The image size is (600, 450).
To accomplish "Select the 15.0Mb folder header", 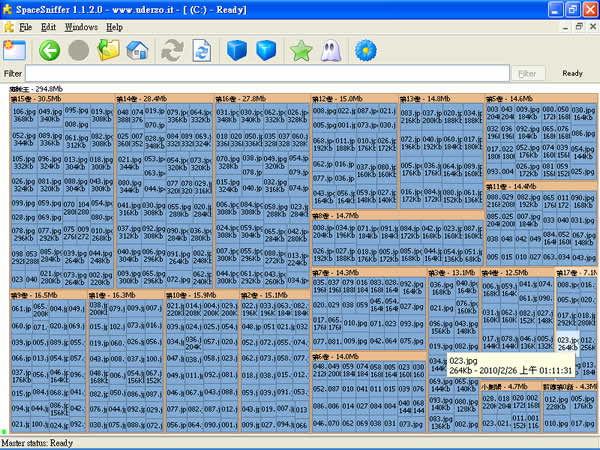I will [x=354, y=99].
